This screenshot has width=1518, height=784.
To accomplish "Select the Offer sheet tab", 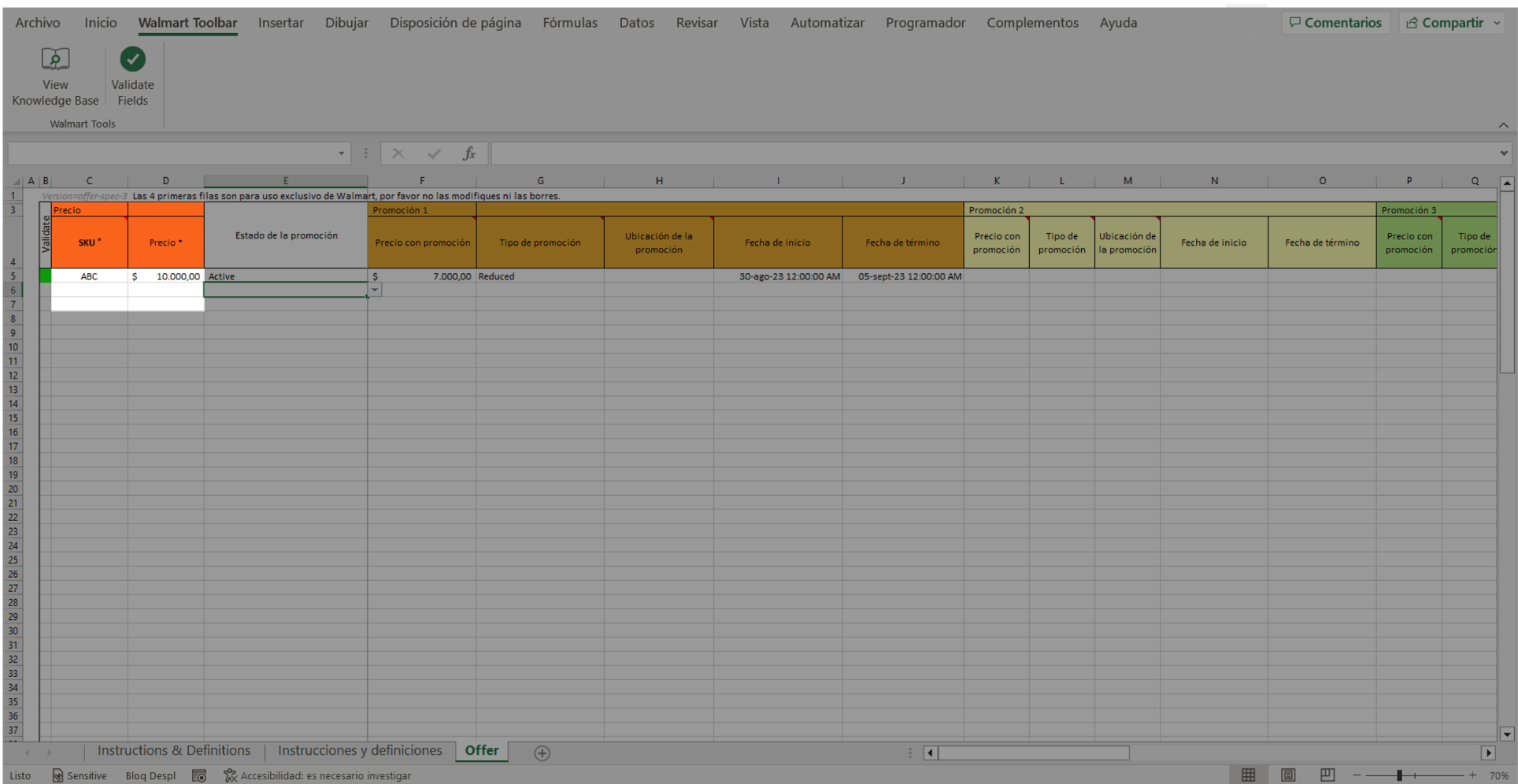I will pos(482,751).
